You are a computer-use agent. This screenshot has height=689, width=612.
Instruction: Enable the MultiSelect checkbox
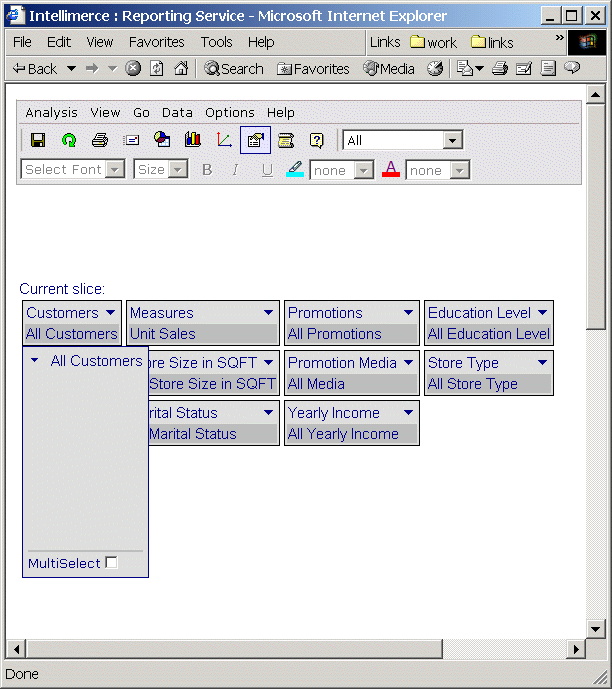click(112, 562)
